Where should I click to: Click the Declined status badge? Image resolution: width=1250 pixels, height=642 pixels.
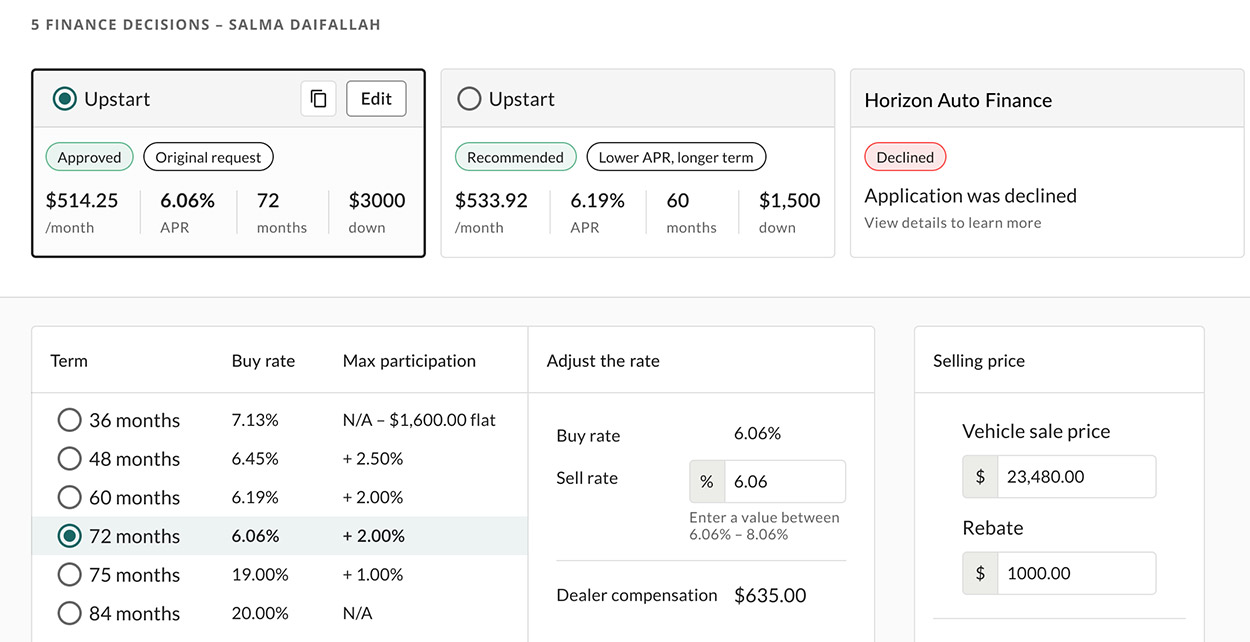coord(905,157)
